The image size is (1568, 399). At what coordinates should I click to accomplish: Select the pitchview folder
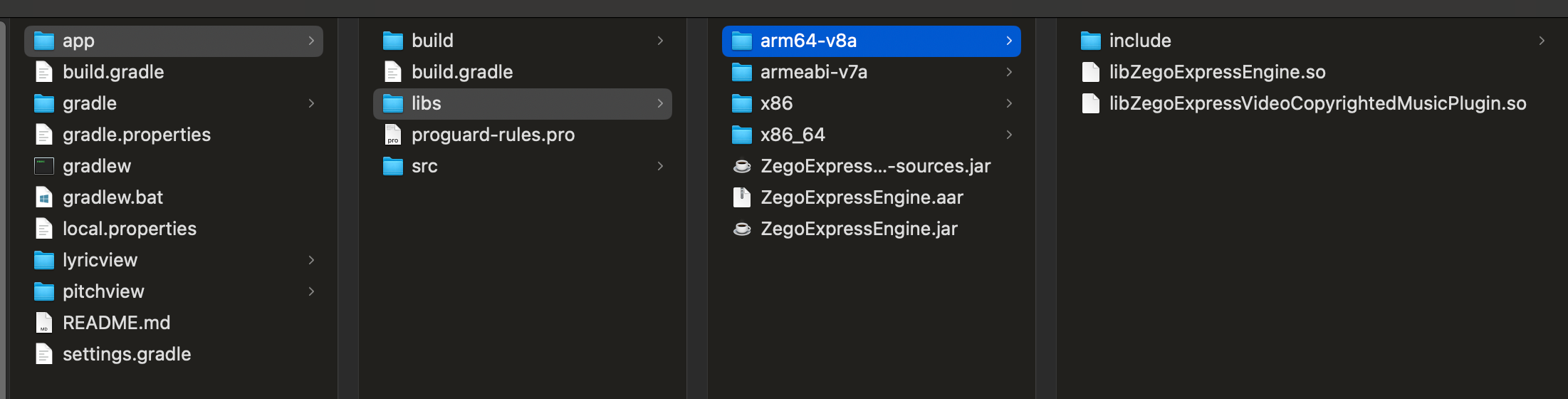pyautogui.click(x=174, y=291)
